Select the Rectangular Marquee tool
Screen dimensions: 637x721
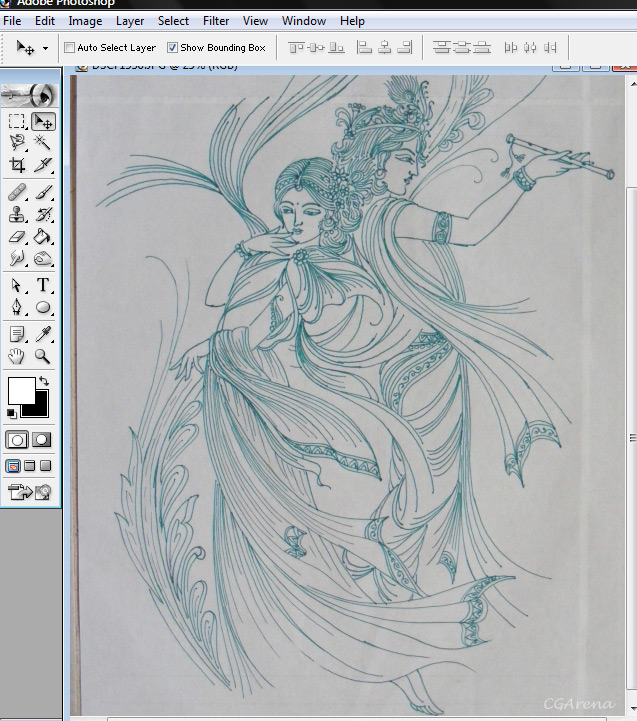pos(17,121)
